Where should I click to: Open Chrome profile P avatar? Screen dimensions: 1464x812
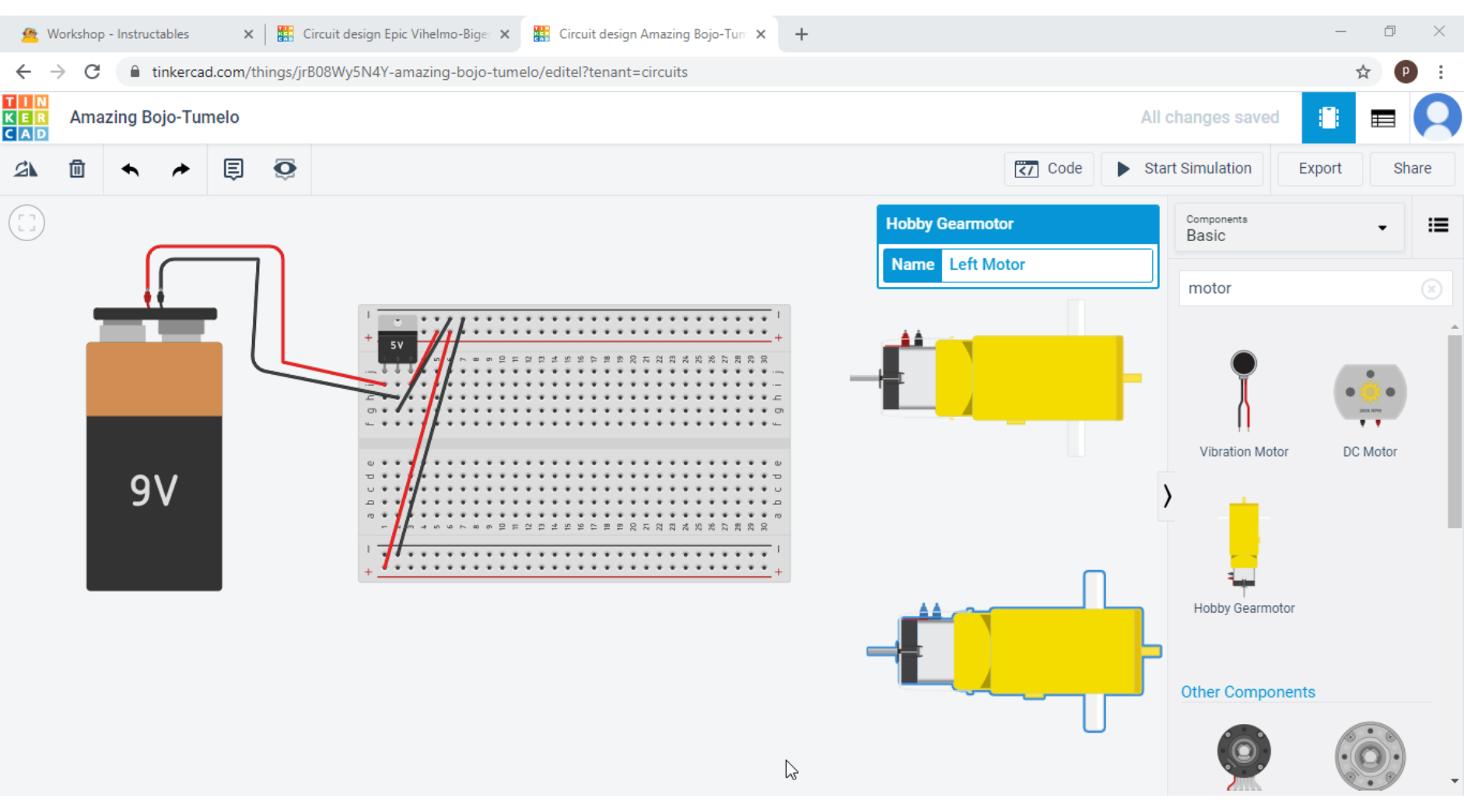1405,72
